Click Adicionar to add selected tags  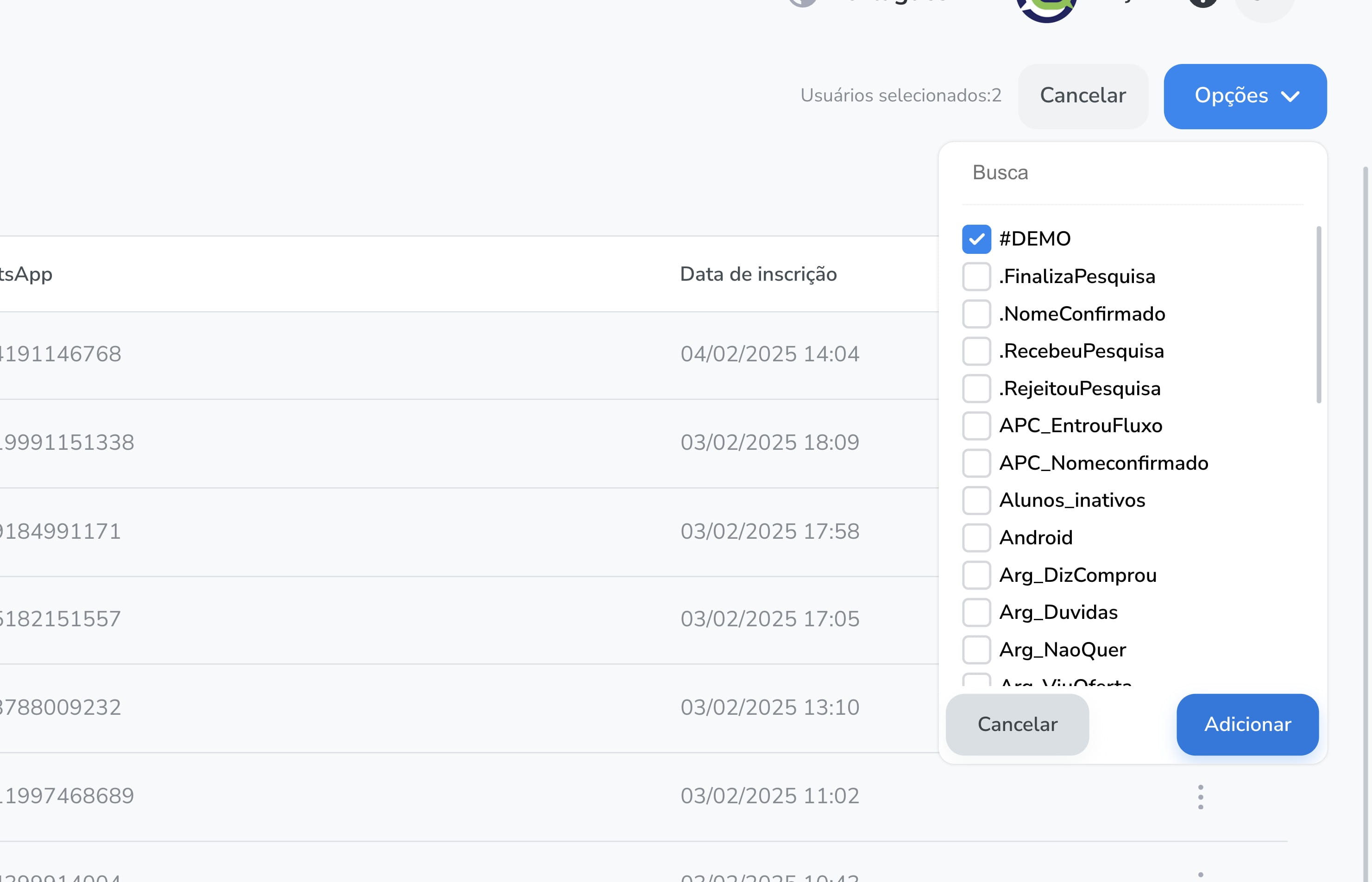(x=1247, y=724)
